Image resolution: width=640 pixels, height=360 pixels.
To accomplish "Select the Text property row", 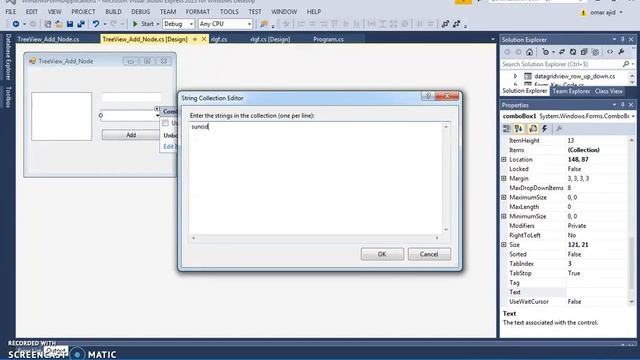I will [x=565, y=292].
